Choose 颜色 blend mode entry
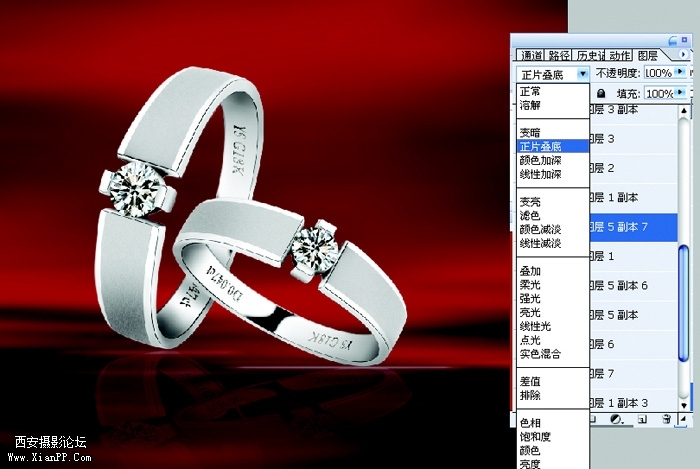 click(553, 450)
